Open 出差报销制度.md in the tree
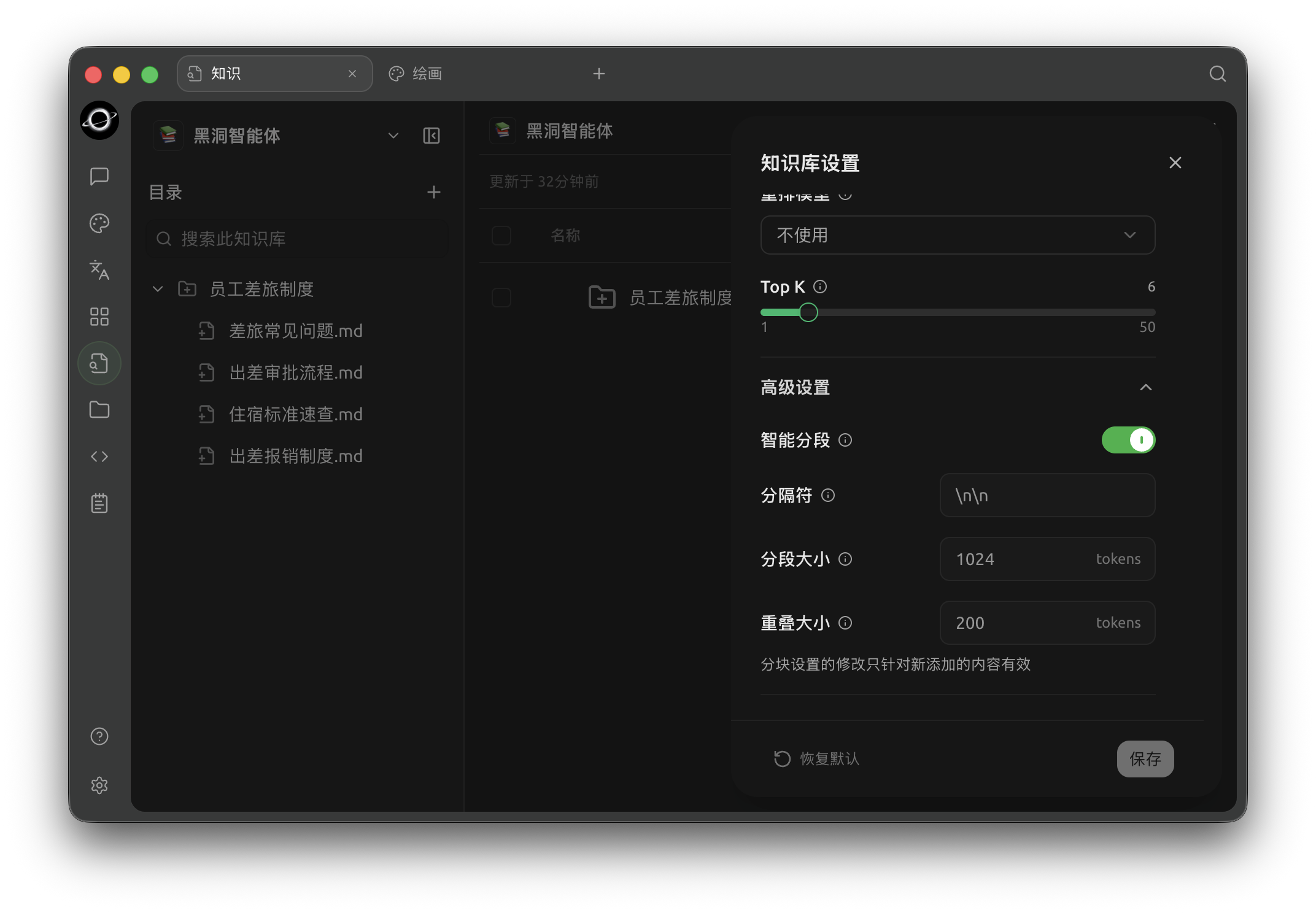Screen dimensions: 1316x913 point(296,456)
